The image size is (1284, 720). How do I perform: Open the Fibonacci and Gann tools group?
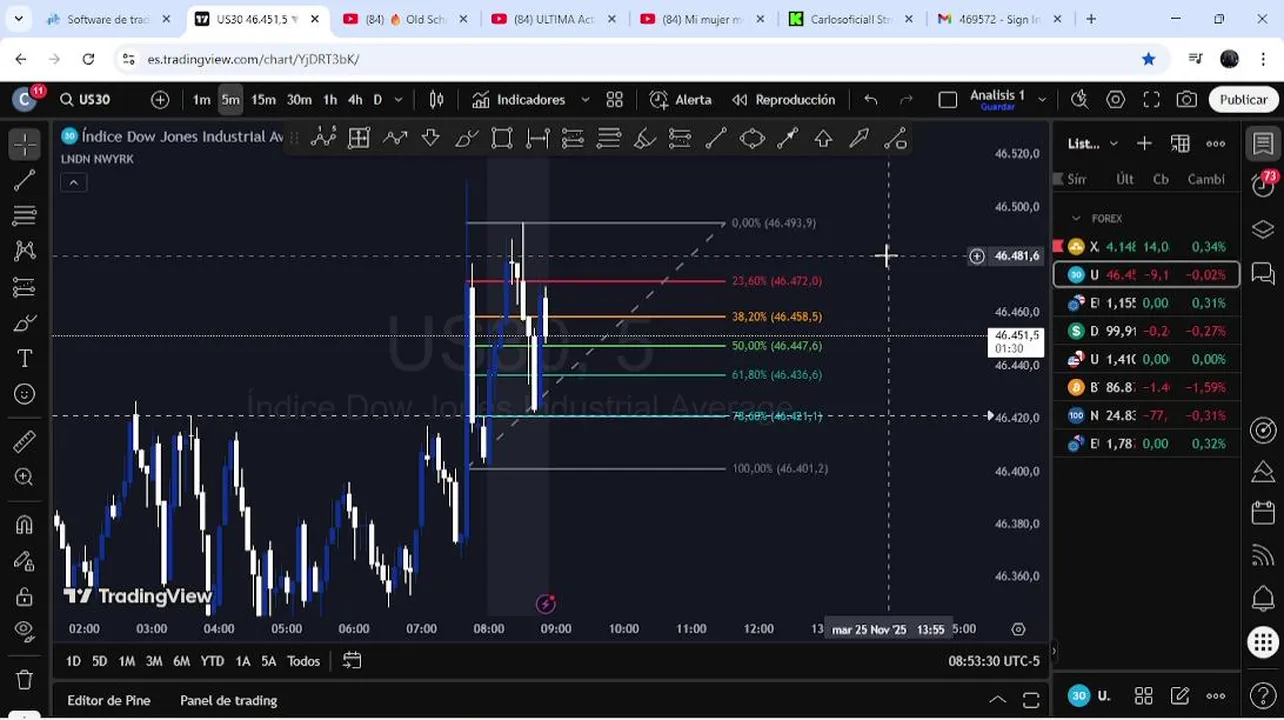click(25, 215)
